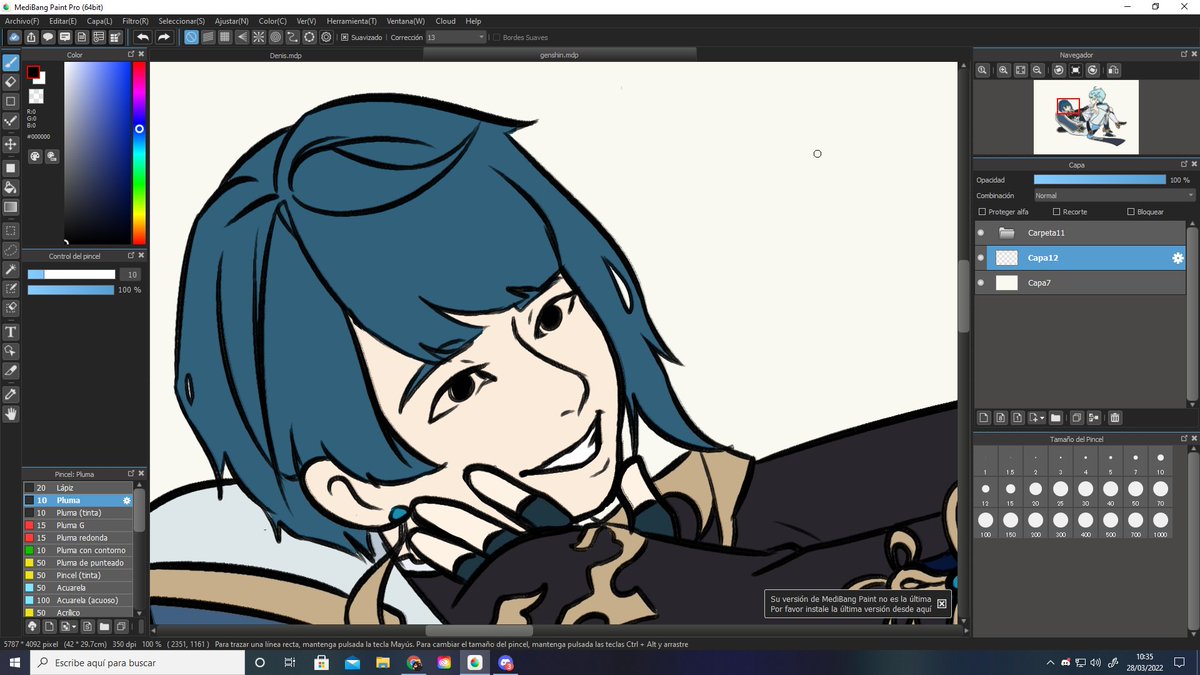Switch to the Denis.mdp tab

[x=285, y=55]
